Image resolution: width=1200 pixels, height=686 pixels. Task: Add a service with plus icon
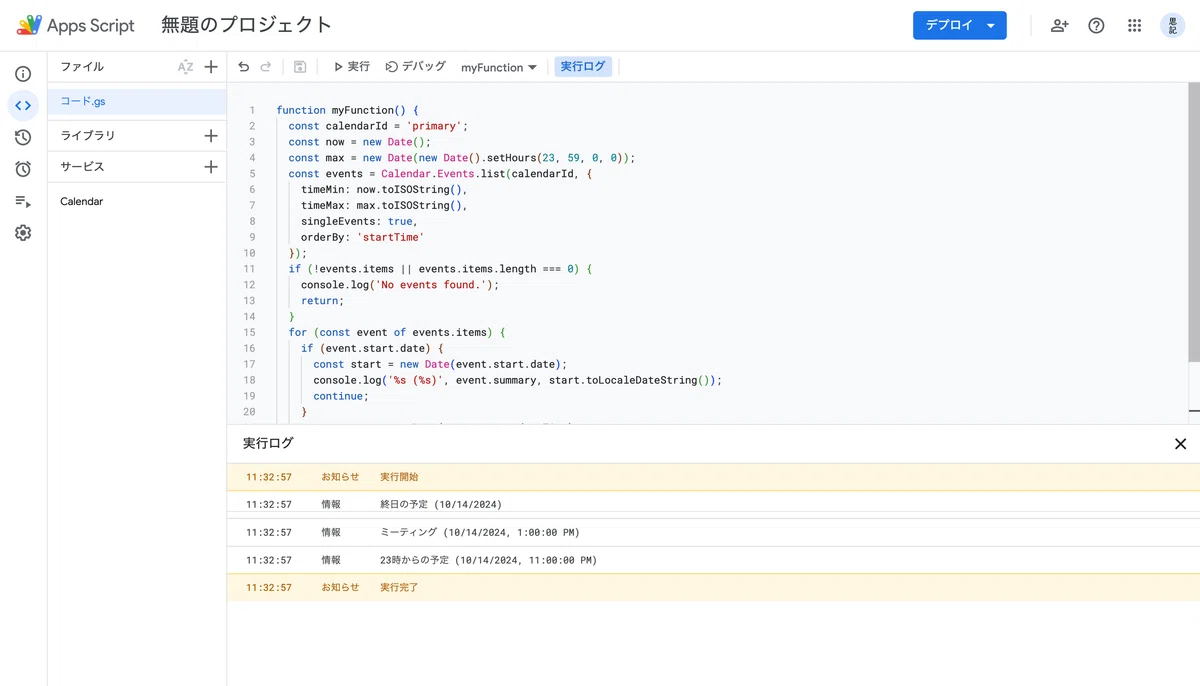(211, 167)
